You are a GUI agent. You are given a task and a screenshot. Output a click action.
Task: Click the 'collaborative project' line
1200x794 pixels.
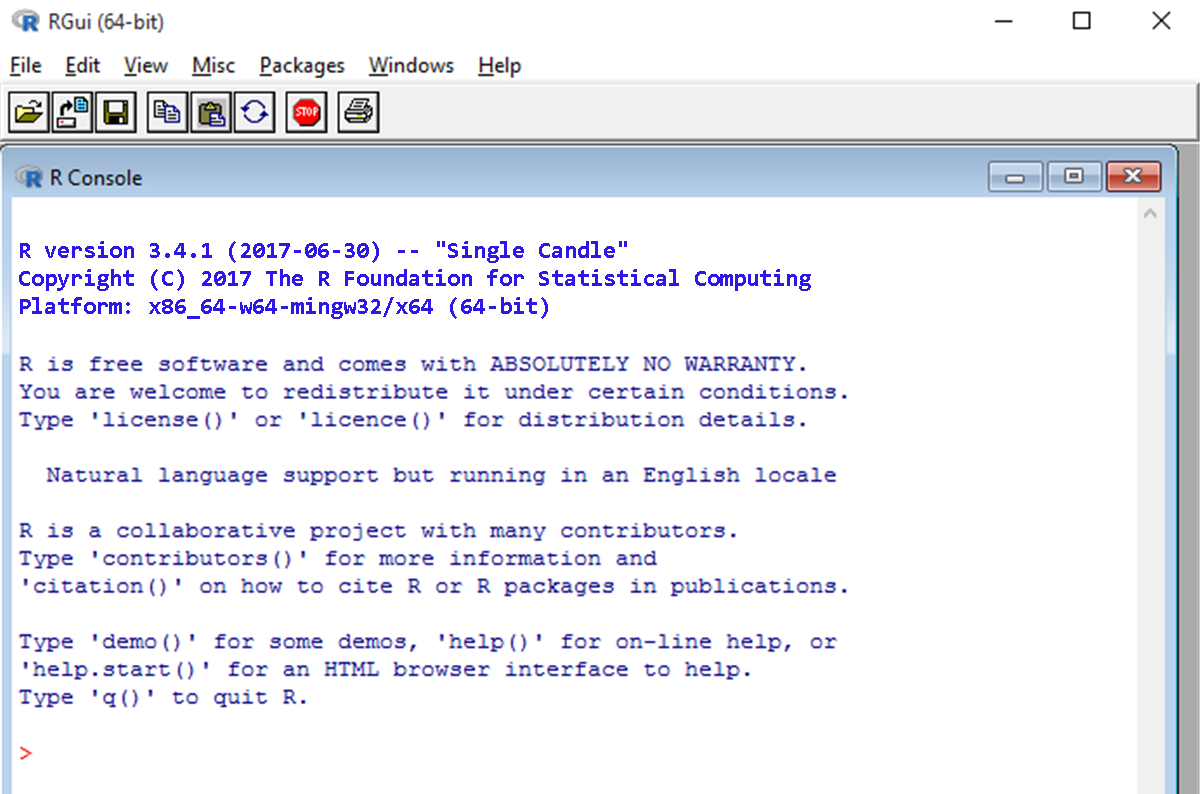(378, 531)
